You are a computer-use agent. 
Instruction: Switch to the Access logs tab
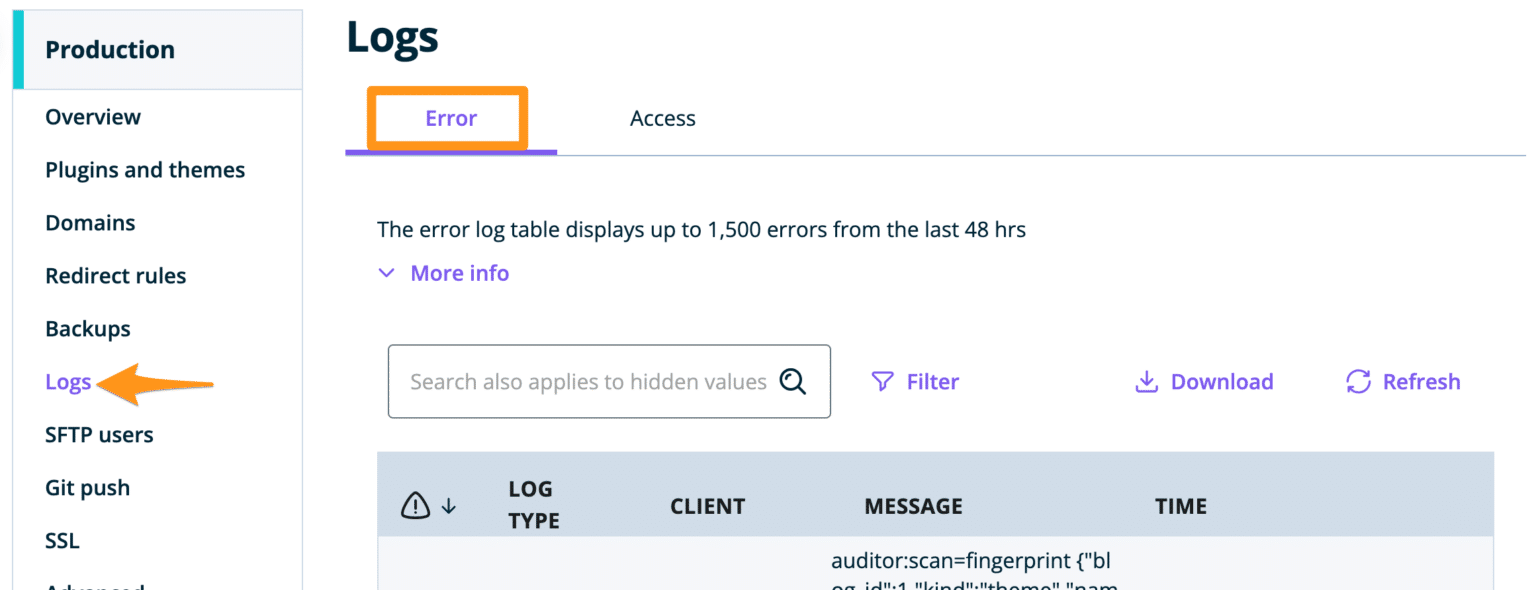click(662, 118)
